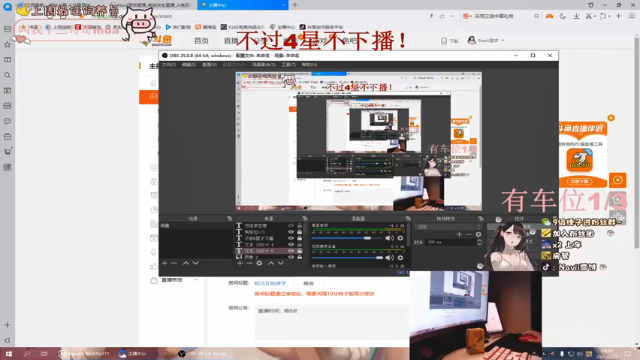Remove the selected scene with minus icon
Image resolution: width=640 pixels, height=360 pixels.
click(174, 263)
